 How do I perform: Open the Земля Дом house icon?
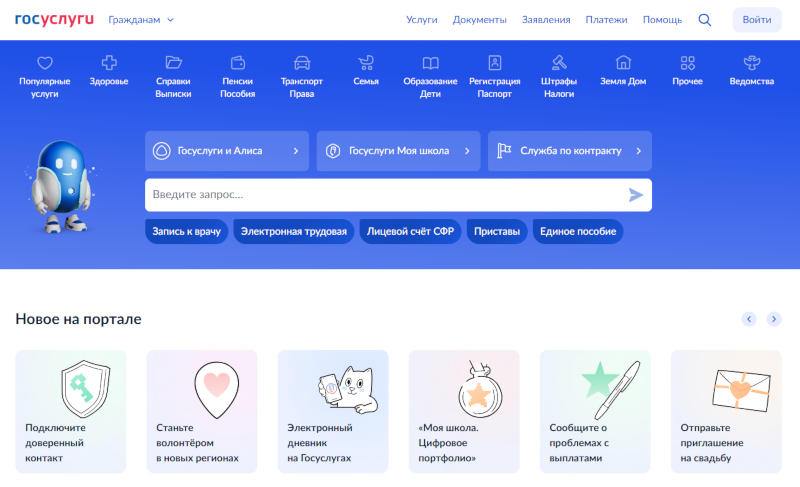pyautogui.click(x=623, y=63)
